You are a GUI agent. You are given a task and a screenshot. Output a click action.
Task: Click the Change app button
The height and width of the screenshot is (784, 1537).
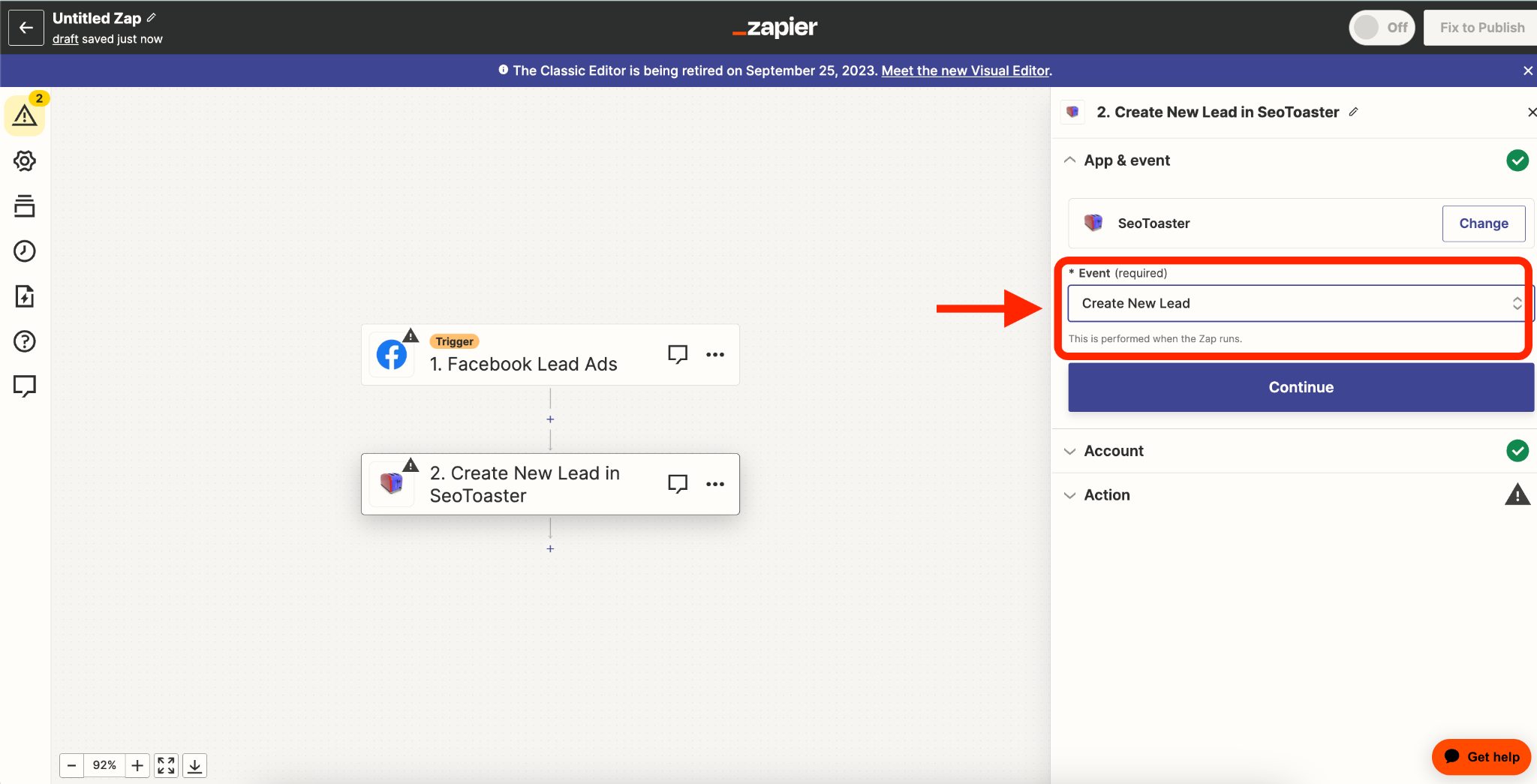pyautogui.click(x=1483, y=224)
